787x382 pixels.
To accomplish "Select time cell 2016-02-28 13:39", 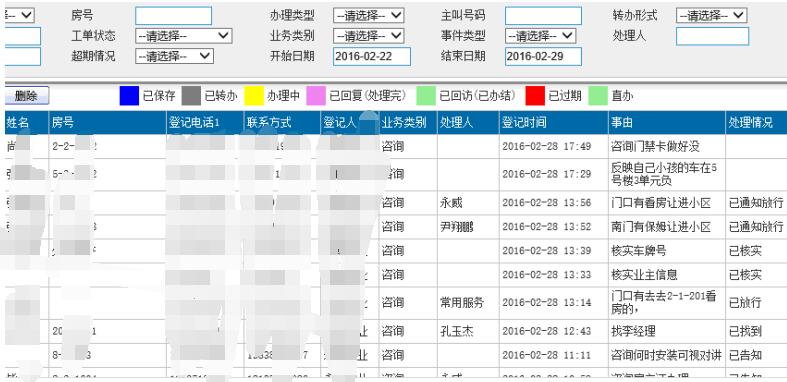I will (554, 251).
